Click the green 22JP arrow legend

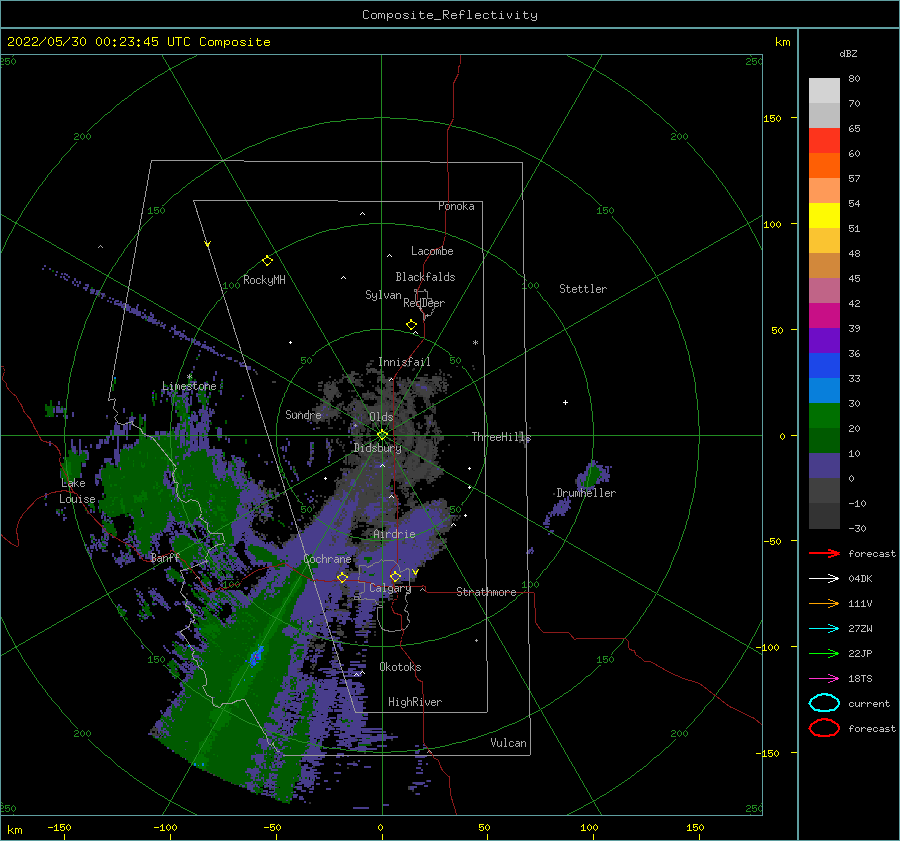(824, 653)
